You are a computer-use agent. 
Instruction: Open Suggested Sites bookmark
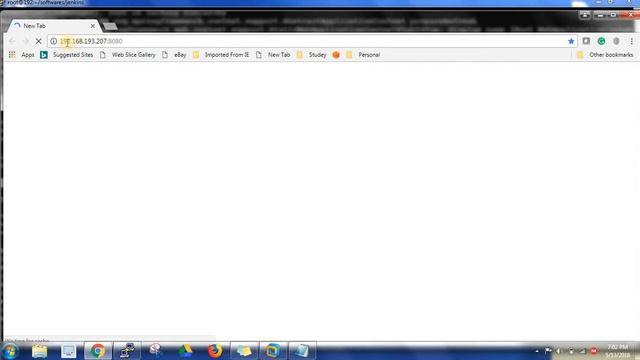click(x=67, y=55)
